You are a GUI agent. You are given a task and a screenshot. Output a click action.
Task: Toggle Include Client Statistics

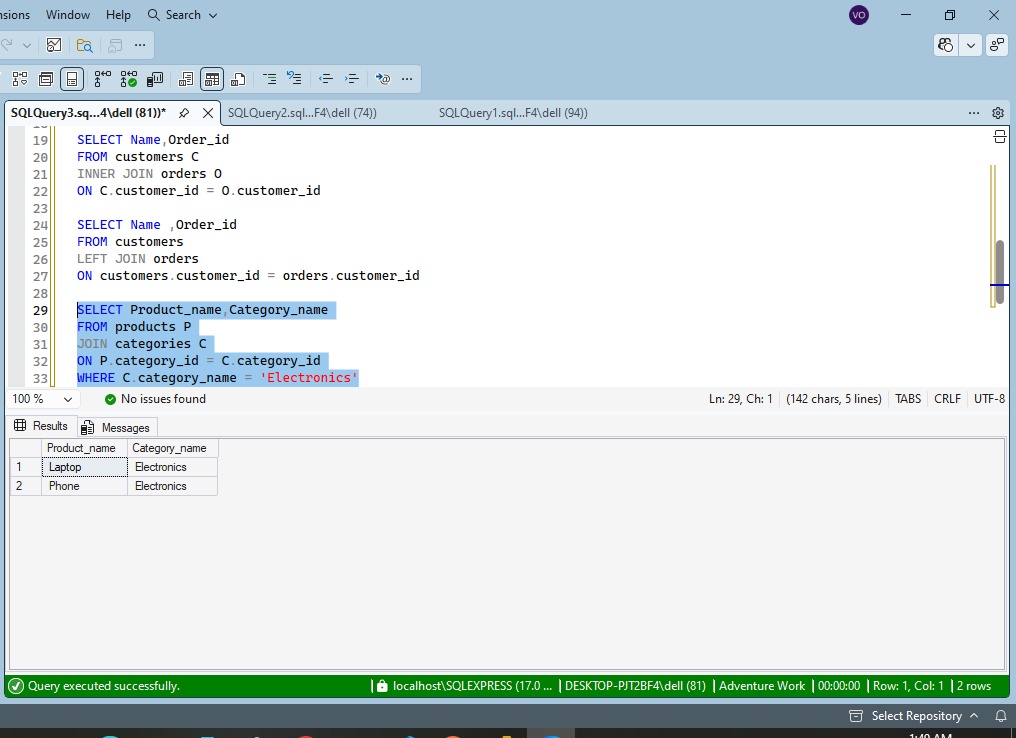pos(155,79)
